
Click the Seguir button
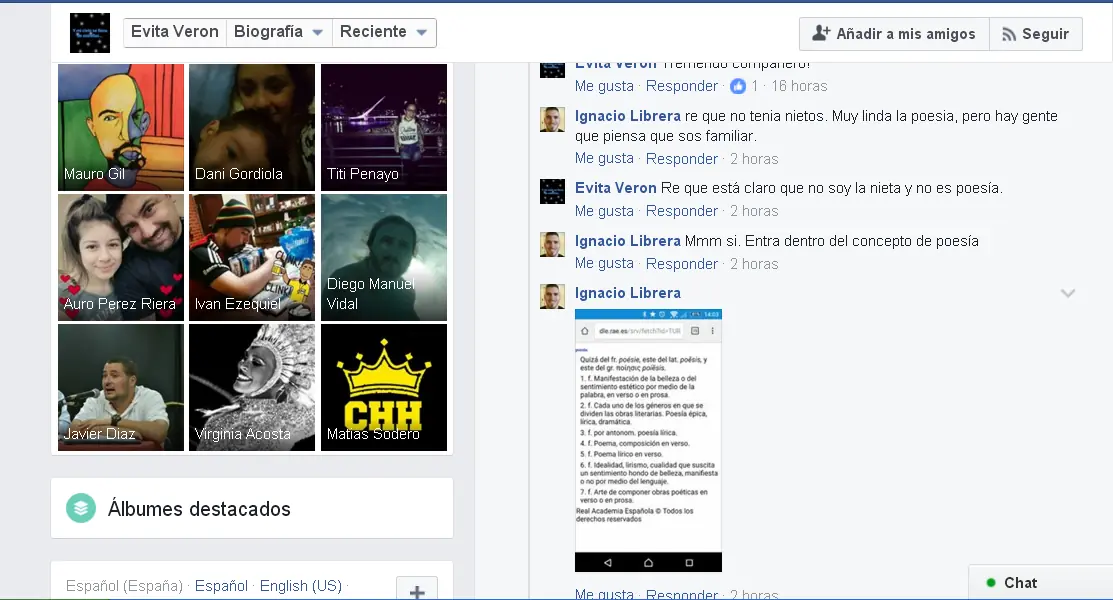(x=1036, y=33)
